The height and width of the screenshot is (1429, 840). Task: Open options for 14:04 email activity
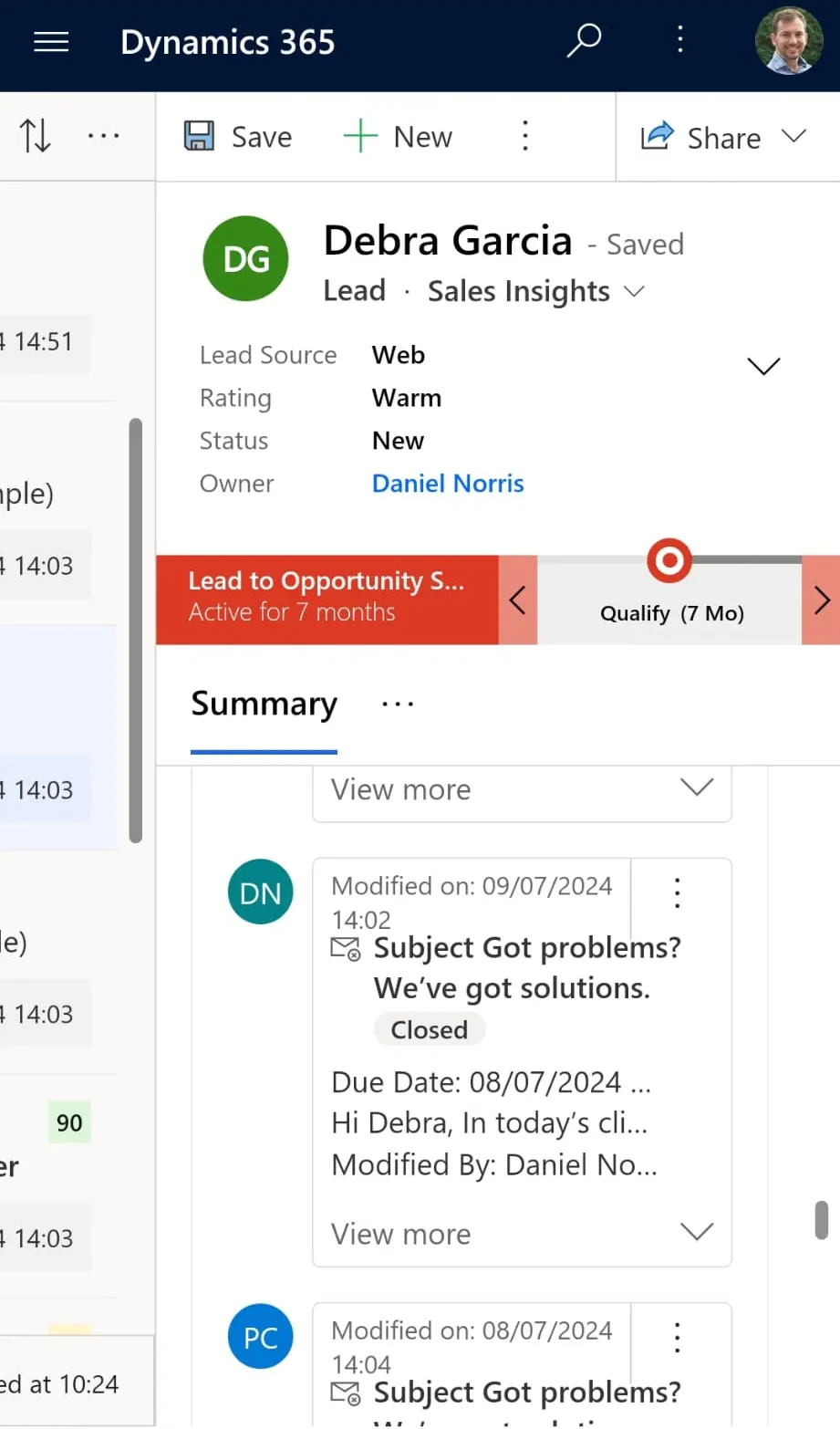click(678, 1338)
